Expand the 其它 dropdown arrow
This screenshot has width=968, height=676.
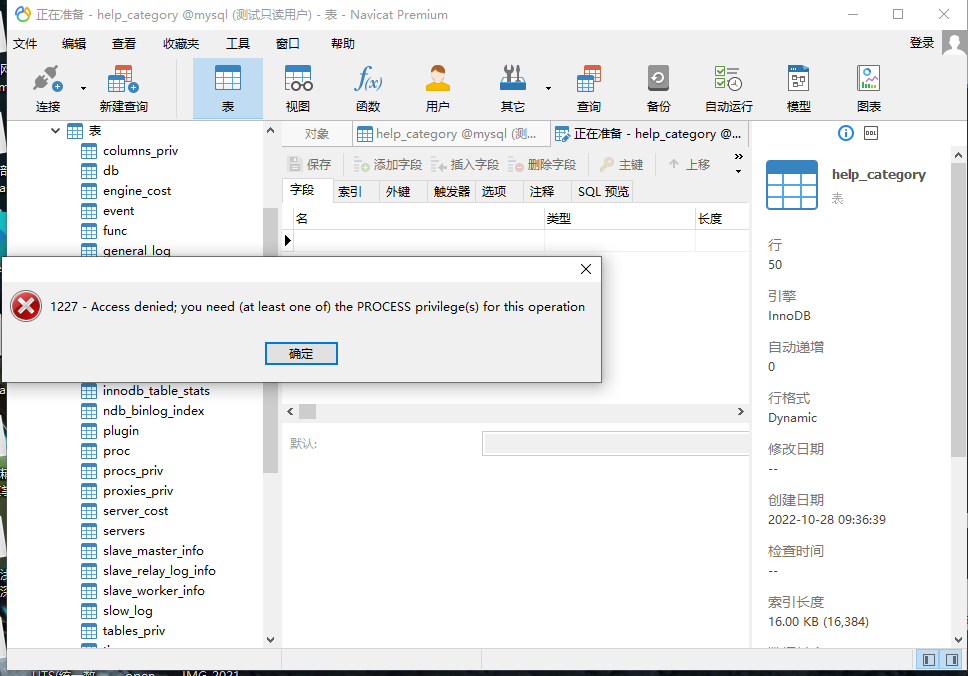[x=548, y=88]
